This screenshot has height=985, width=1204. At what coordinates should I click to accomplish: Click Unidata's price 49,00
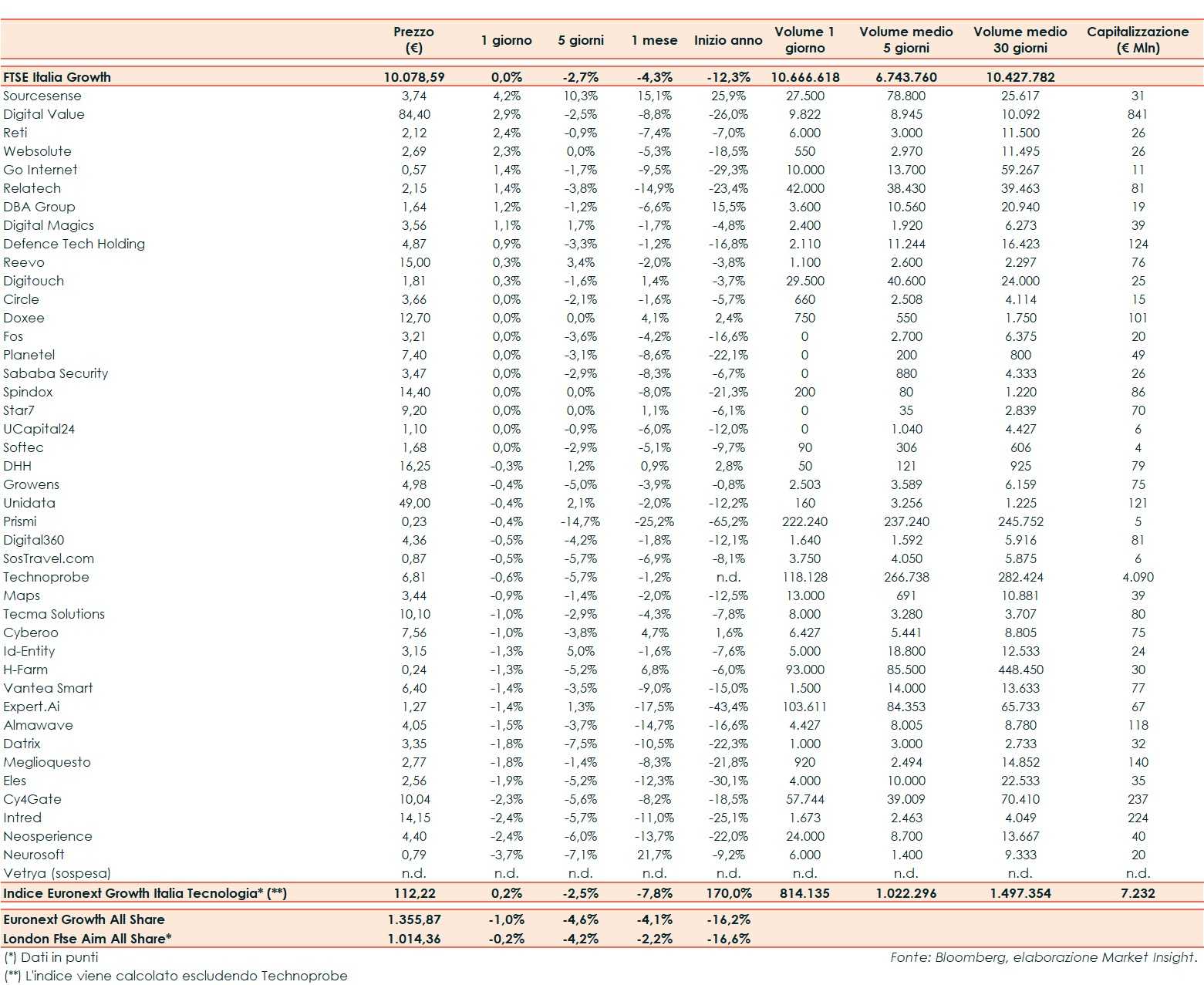tap(414, 503)
